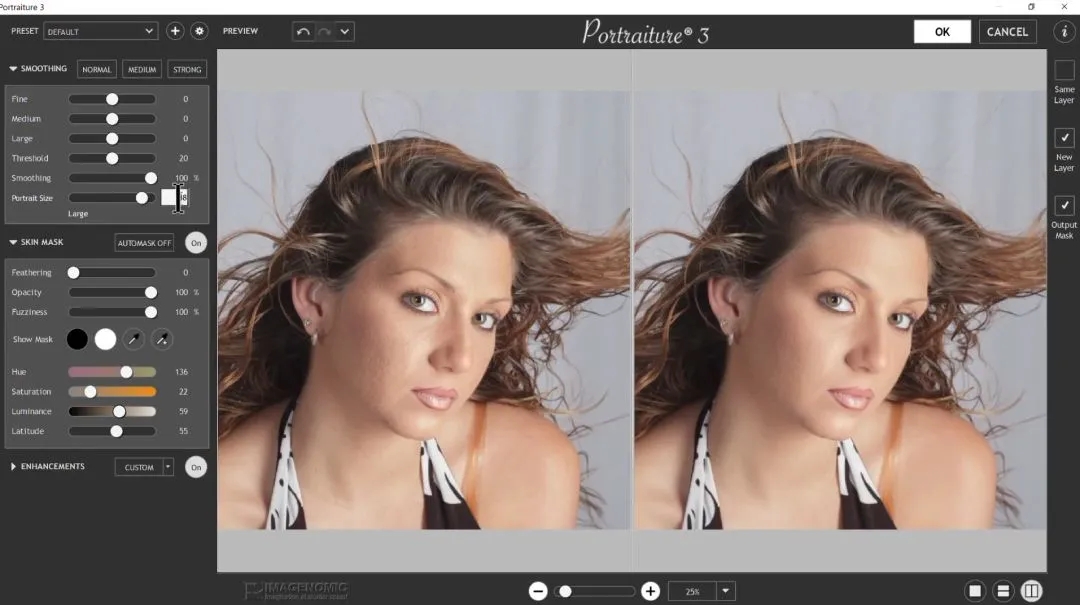Undo the last adjustment
1080x605 pixels.
coord(303,32)
